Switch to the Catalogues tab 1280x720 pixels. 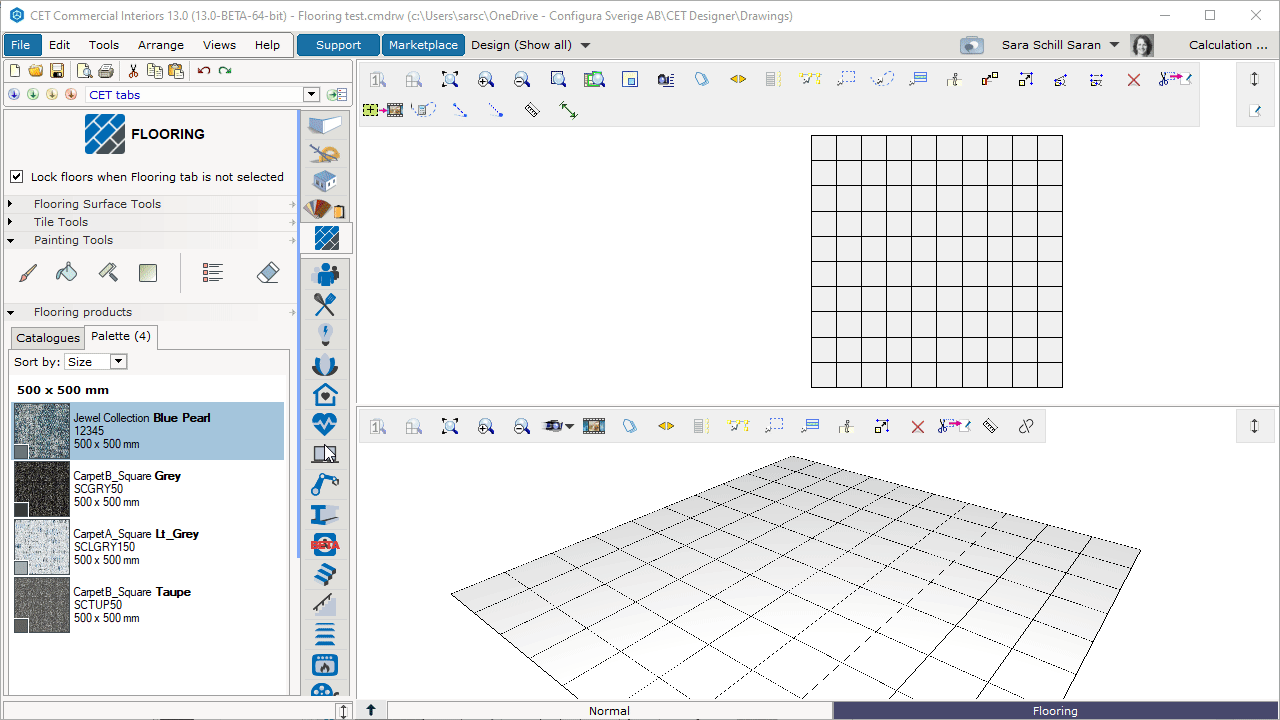[x=48, y=338]
